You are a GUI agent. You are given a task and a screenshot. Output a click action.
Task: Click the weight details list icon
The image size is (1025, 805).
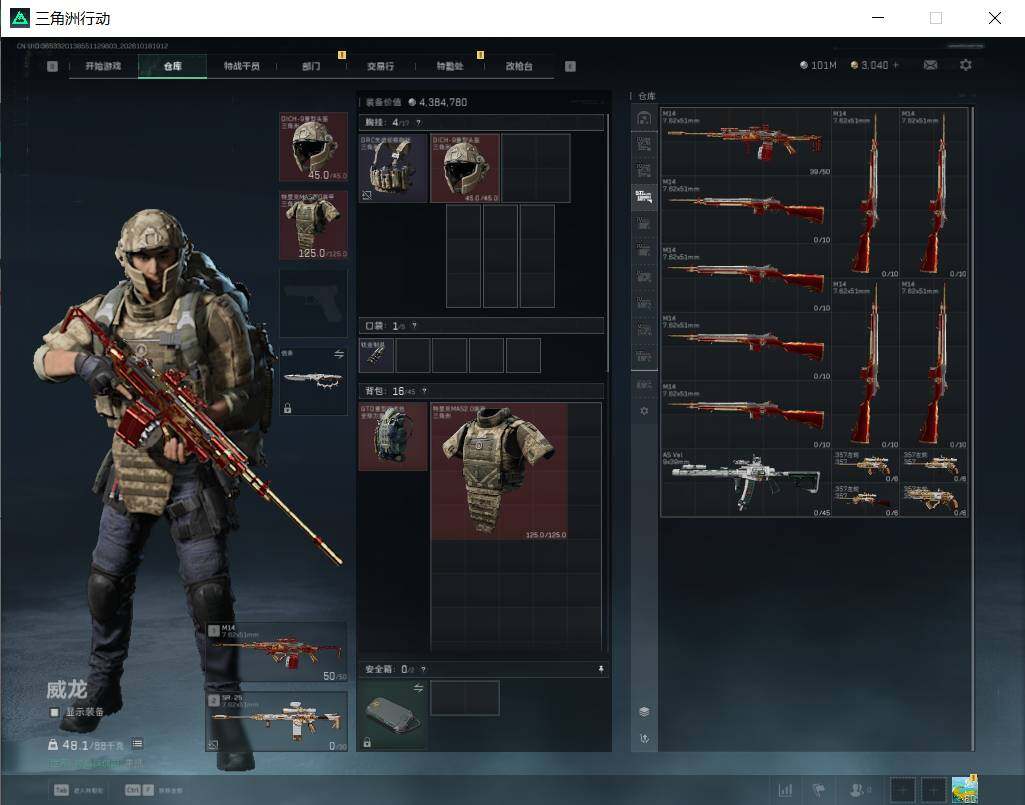[x=137, y=744]
